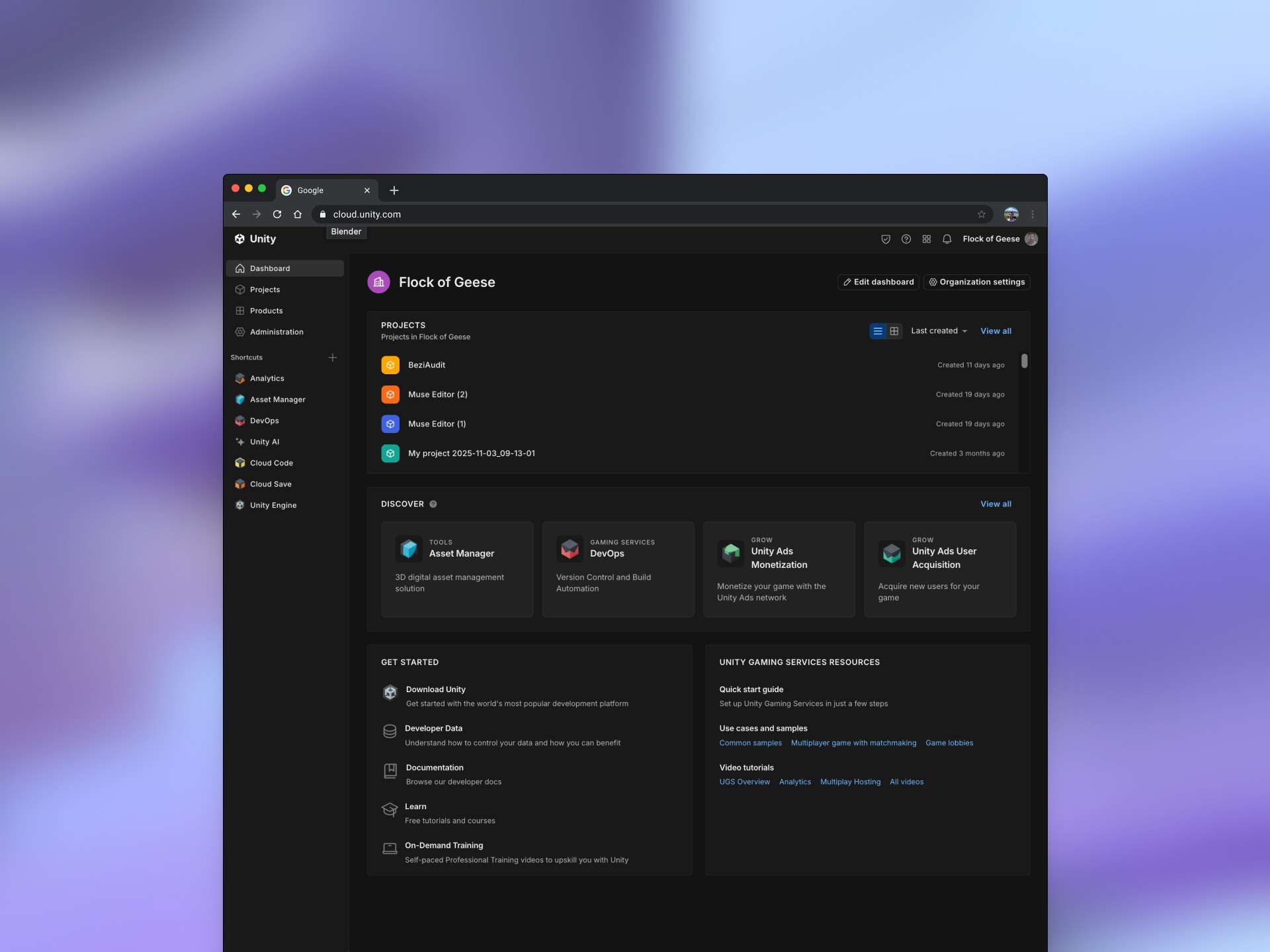The image size is (1270, 952).
Task: Click the DISCOVER info icon
Action: point(433,504)
